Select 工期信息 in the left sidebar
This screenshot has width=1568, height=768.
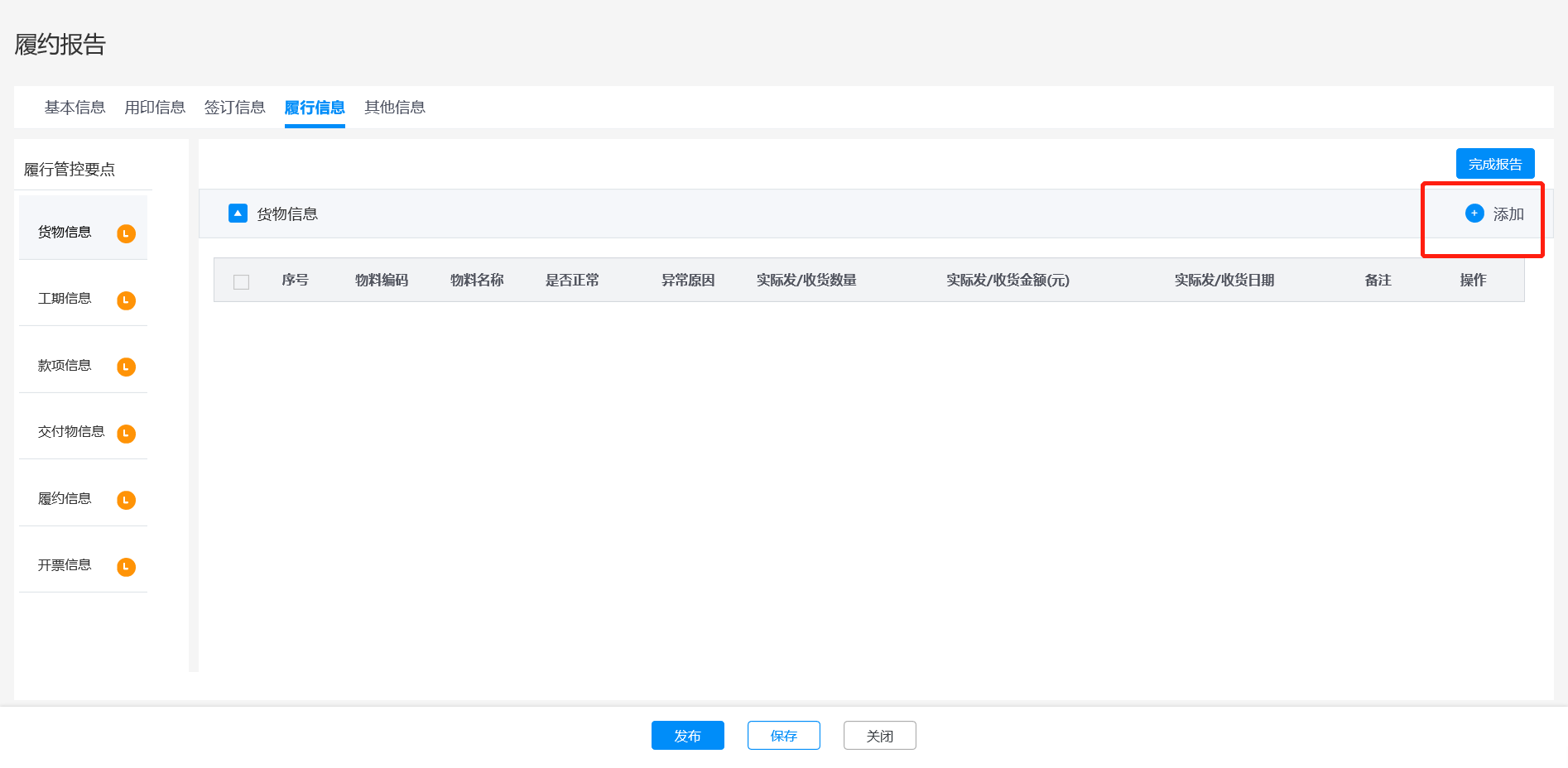pyautogui.click(x=65, y=299)
